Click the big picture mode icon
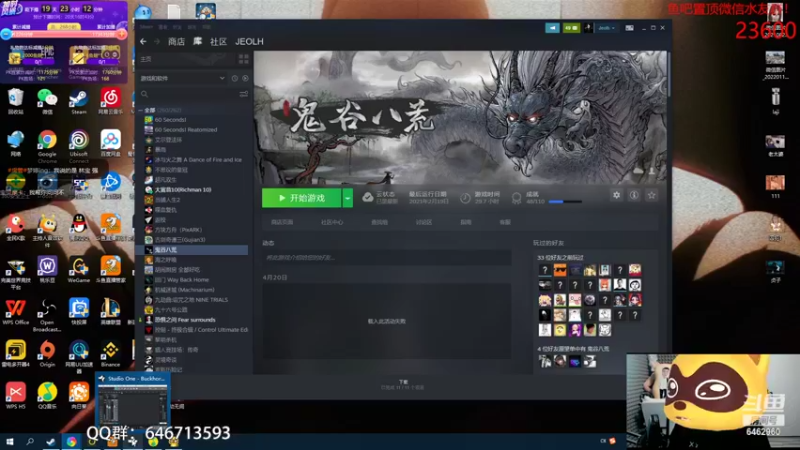 pyautogui.click(x=630, y=28)
